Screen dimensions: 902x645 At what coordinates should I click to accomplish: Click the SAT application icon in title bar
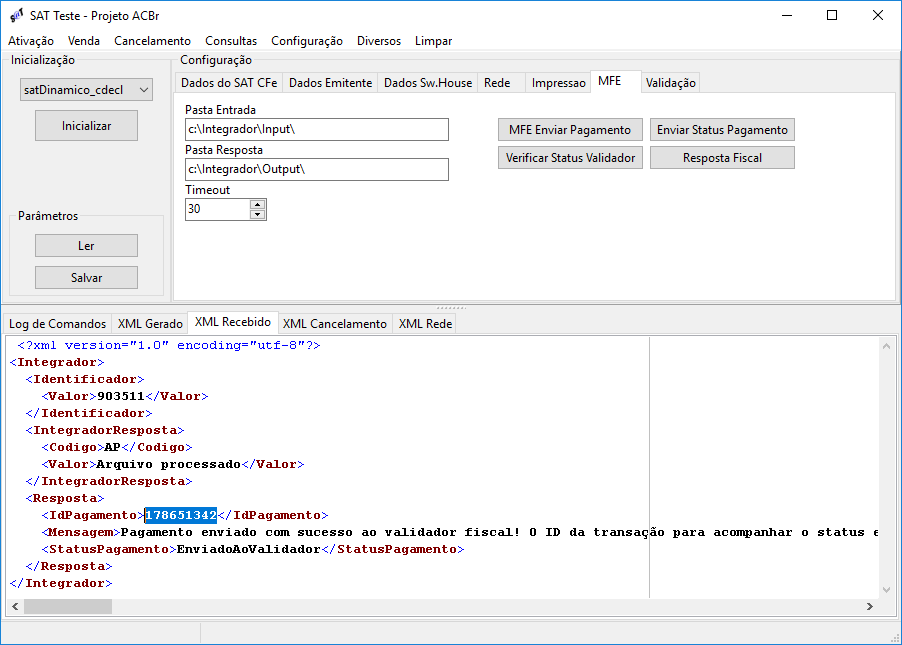(16, 16)
